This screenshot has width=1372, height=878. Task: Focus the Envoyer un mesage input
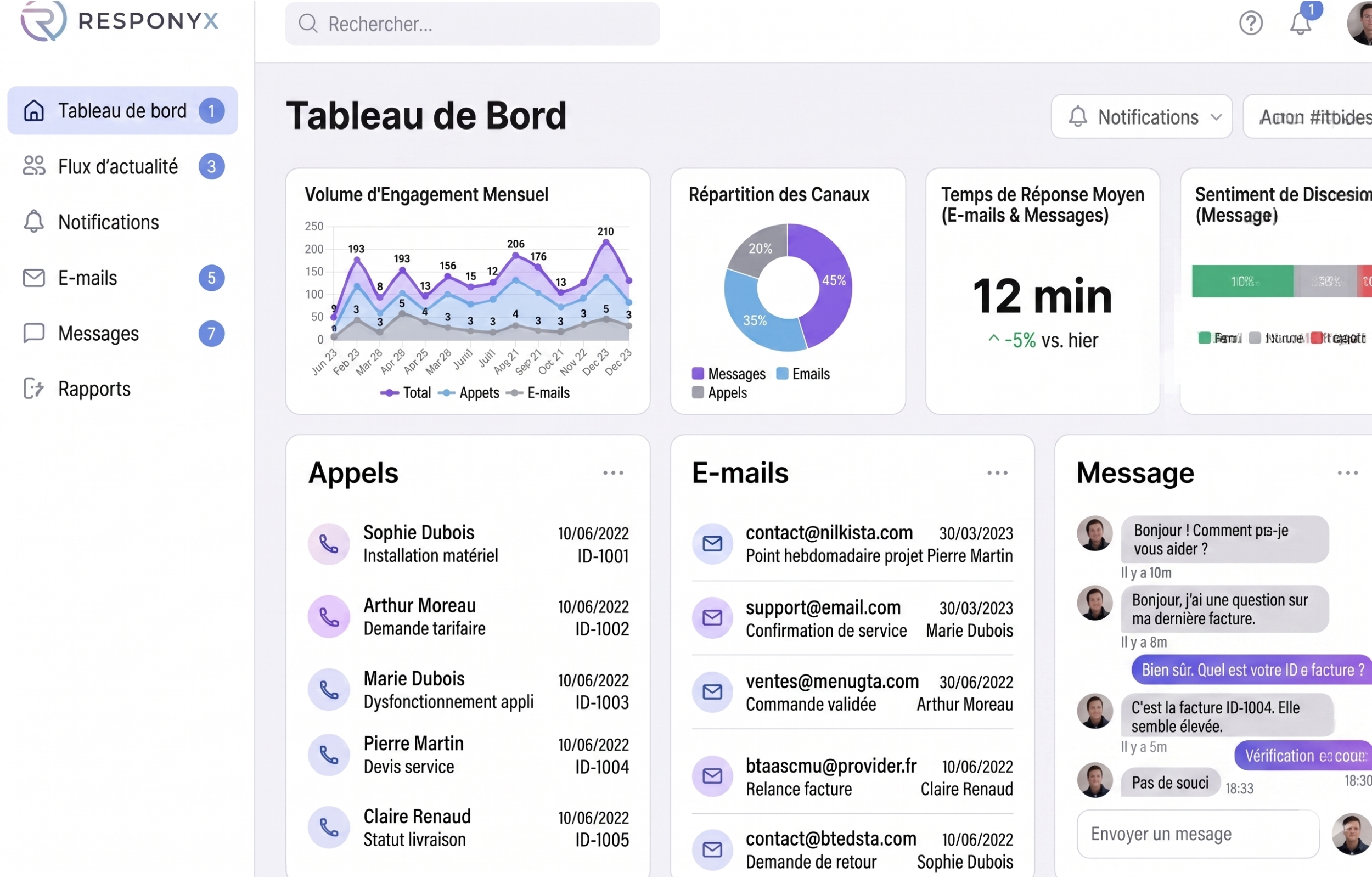point(1197,835)
